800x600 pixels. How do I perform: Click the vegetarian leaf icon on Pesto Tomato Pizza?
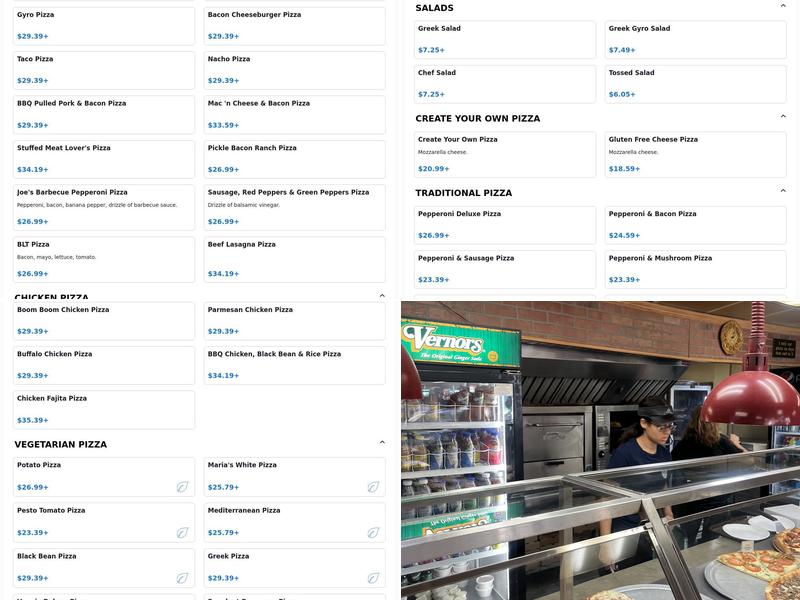181,533
